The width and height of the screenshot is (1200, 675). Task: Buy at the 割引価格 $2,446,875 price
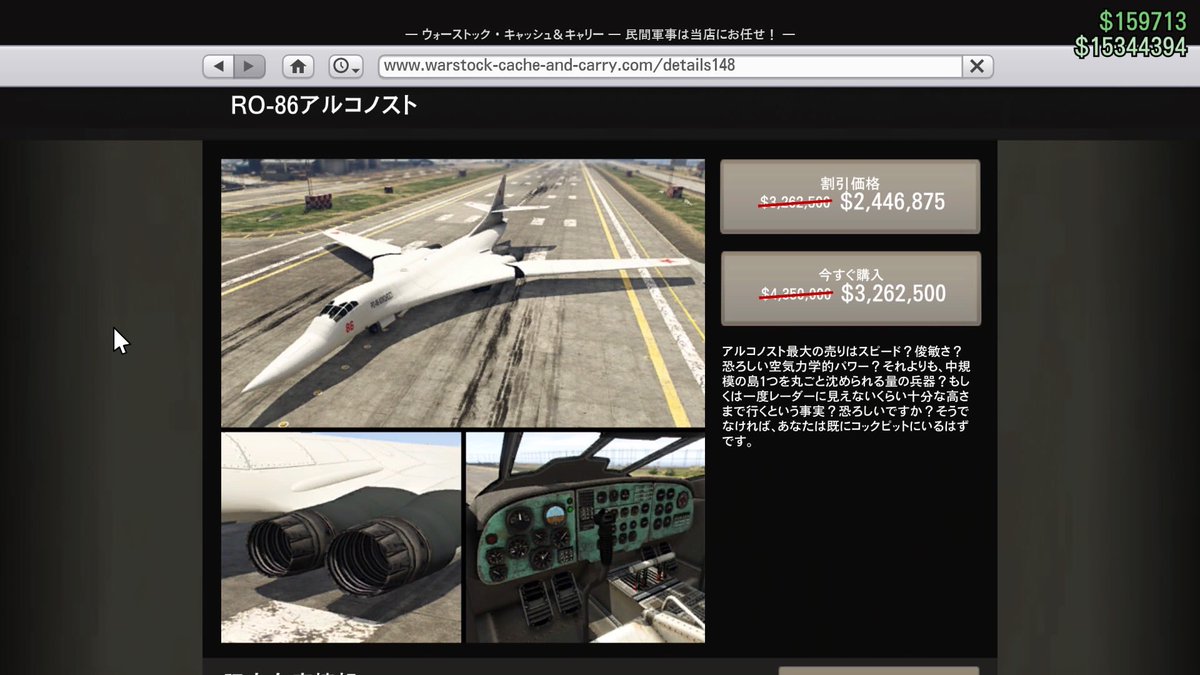[850, 196]
